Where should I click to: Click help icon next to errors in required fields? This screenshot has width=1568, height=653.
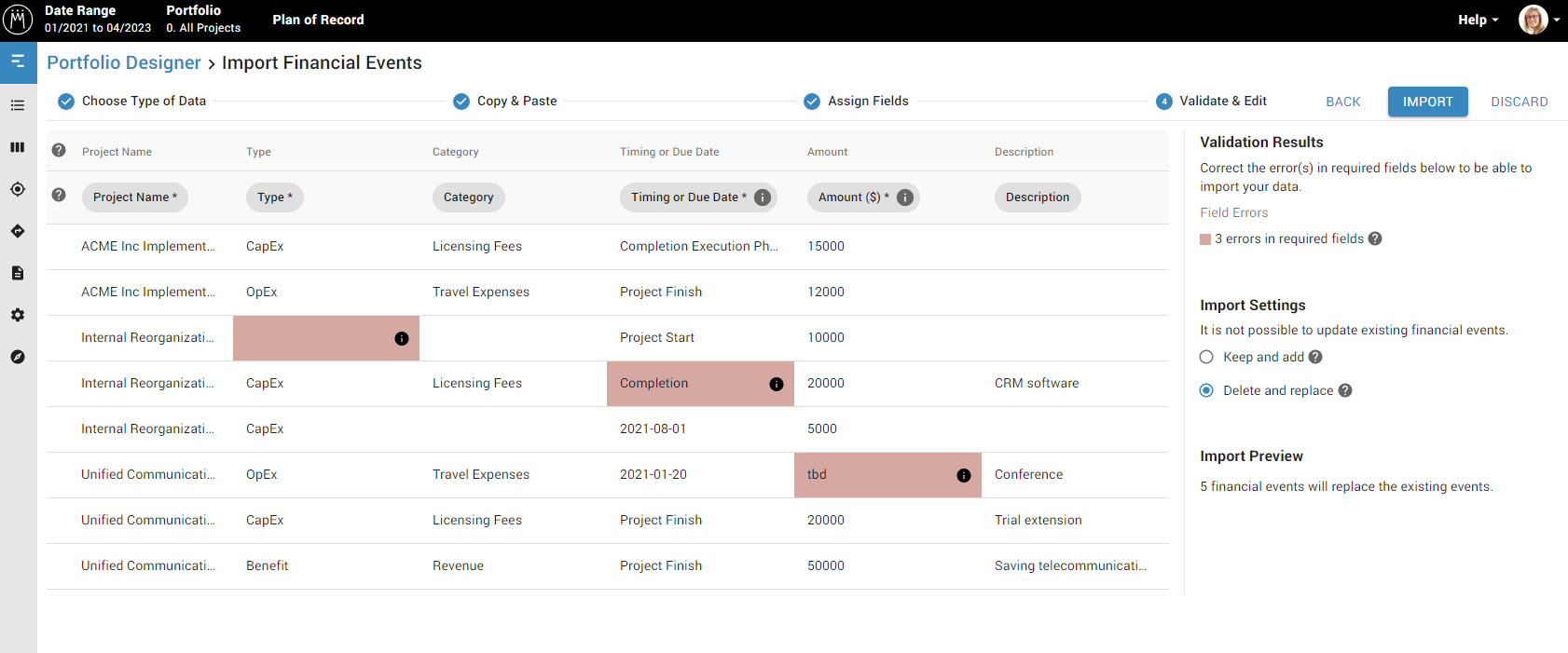[1375, 238]
